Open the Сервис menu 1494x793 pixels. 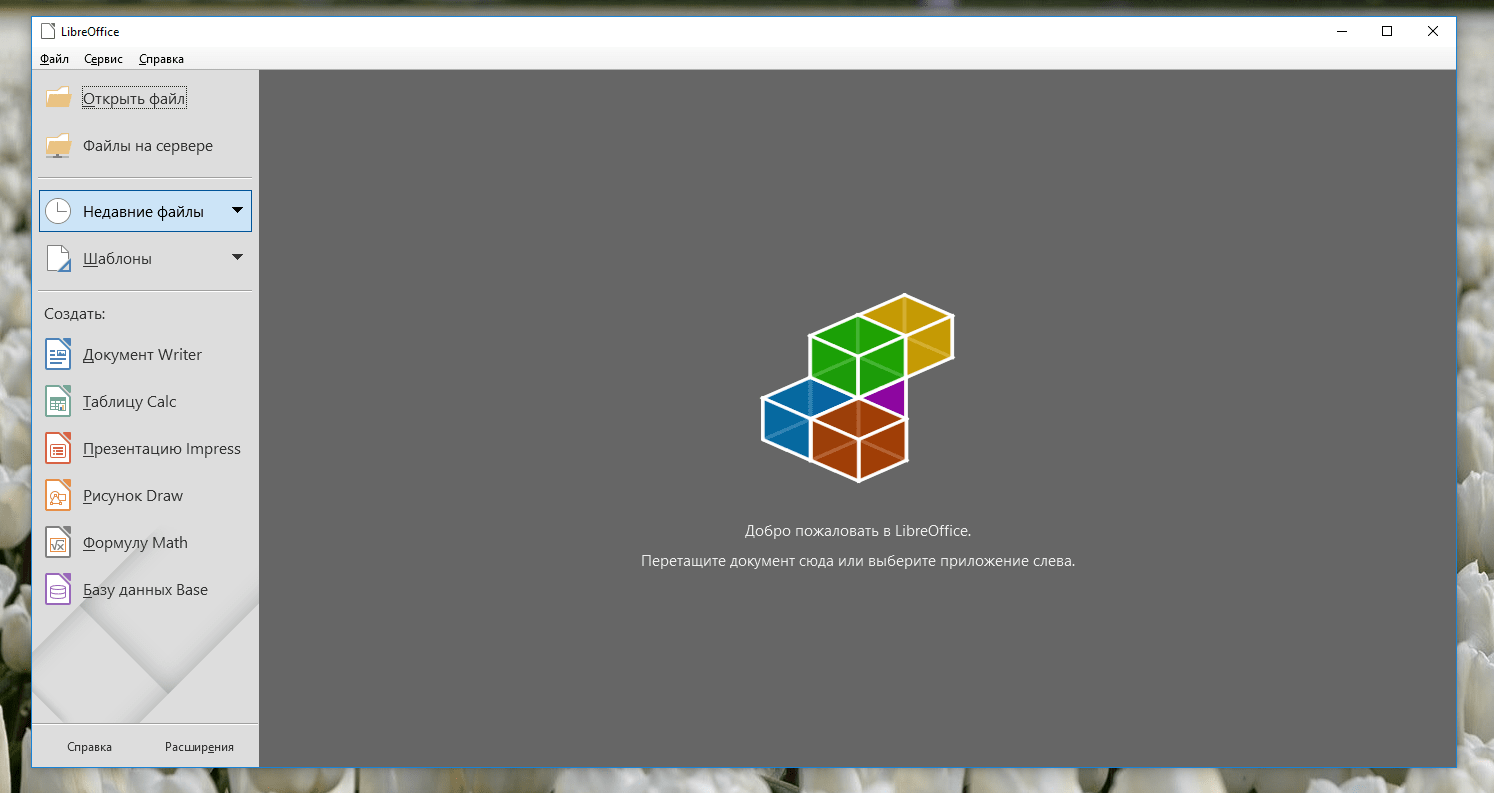coord(103,59)
